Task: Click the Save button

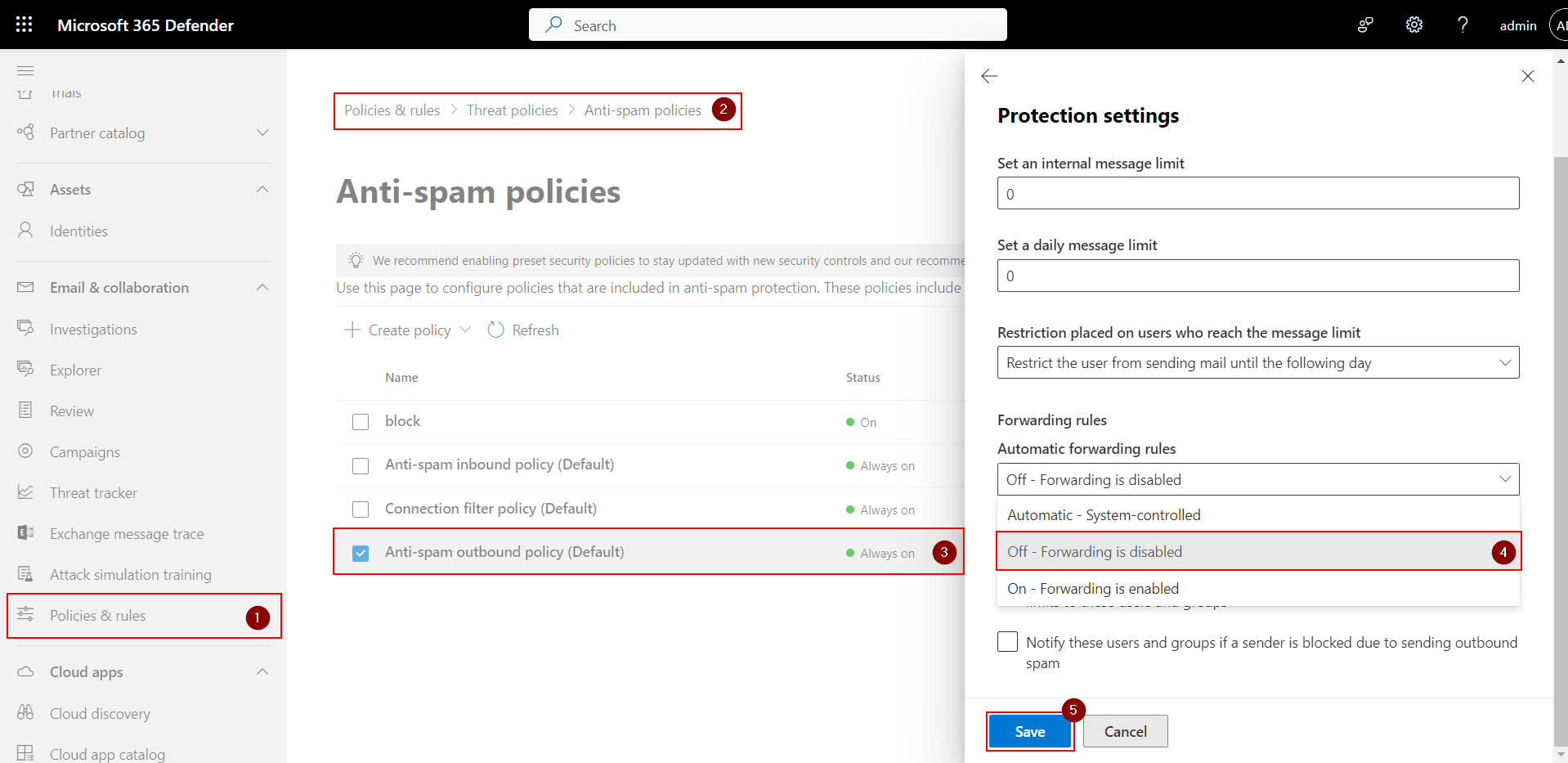Action: pyautogui.click(x=1029, y=732)
